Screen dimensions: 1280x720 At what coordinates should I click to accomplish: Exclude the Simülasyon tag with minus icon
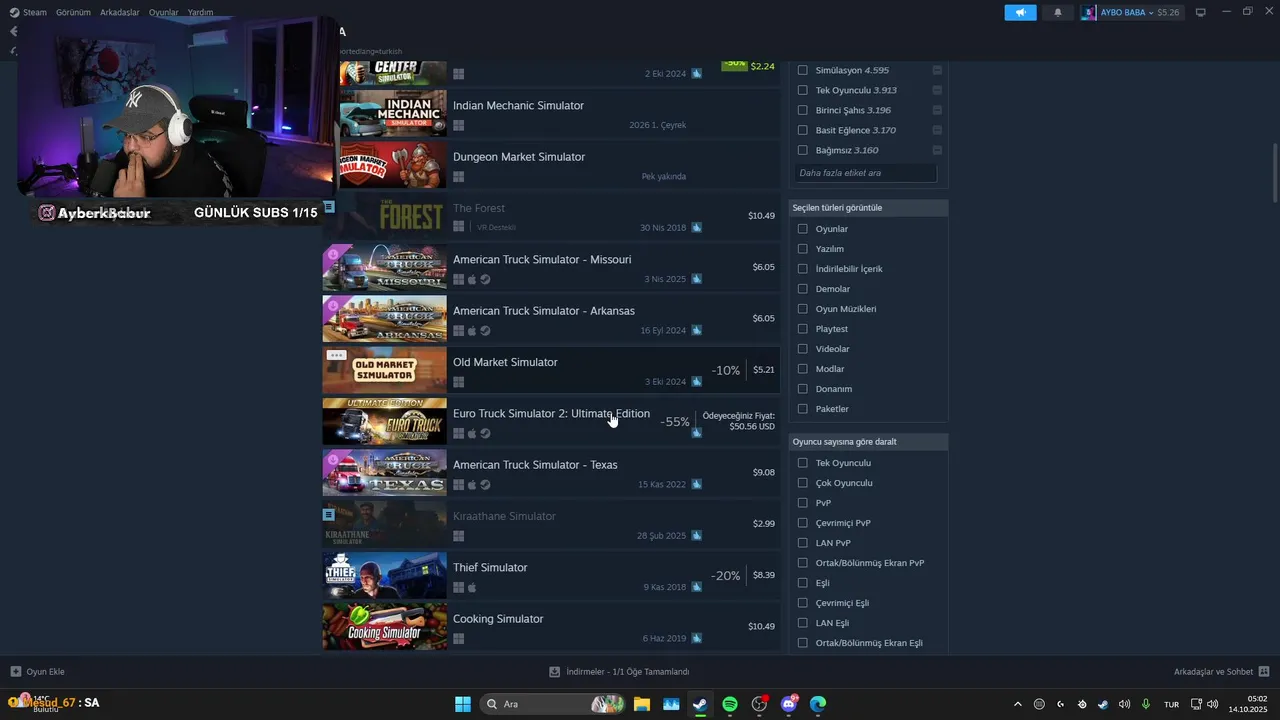click(937, 70)
